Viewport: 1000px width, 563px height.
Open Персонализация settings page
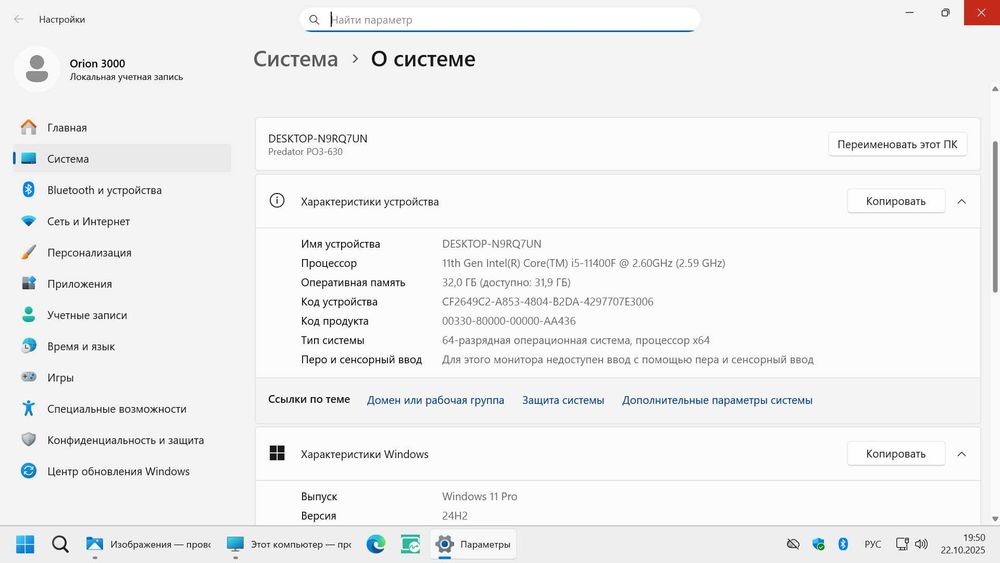point(122,252)
